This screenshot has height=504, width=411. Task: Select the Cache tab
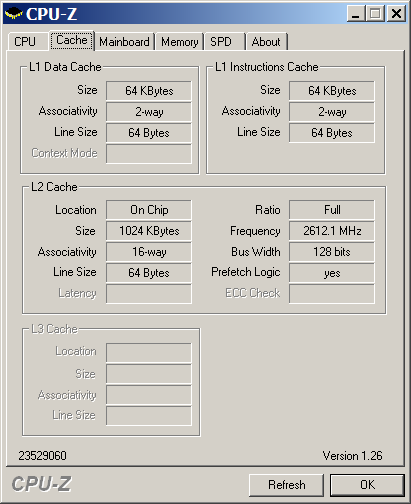pyautogui.click(x=72, y=40)
